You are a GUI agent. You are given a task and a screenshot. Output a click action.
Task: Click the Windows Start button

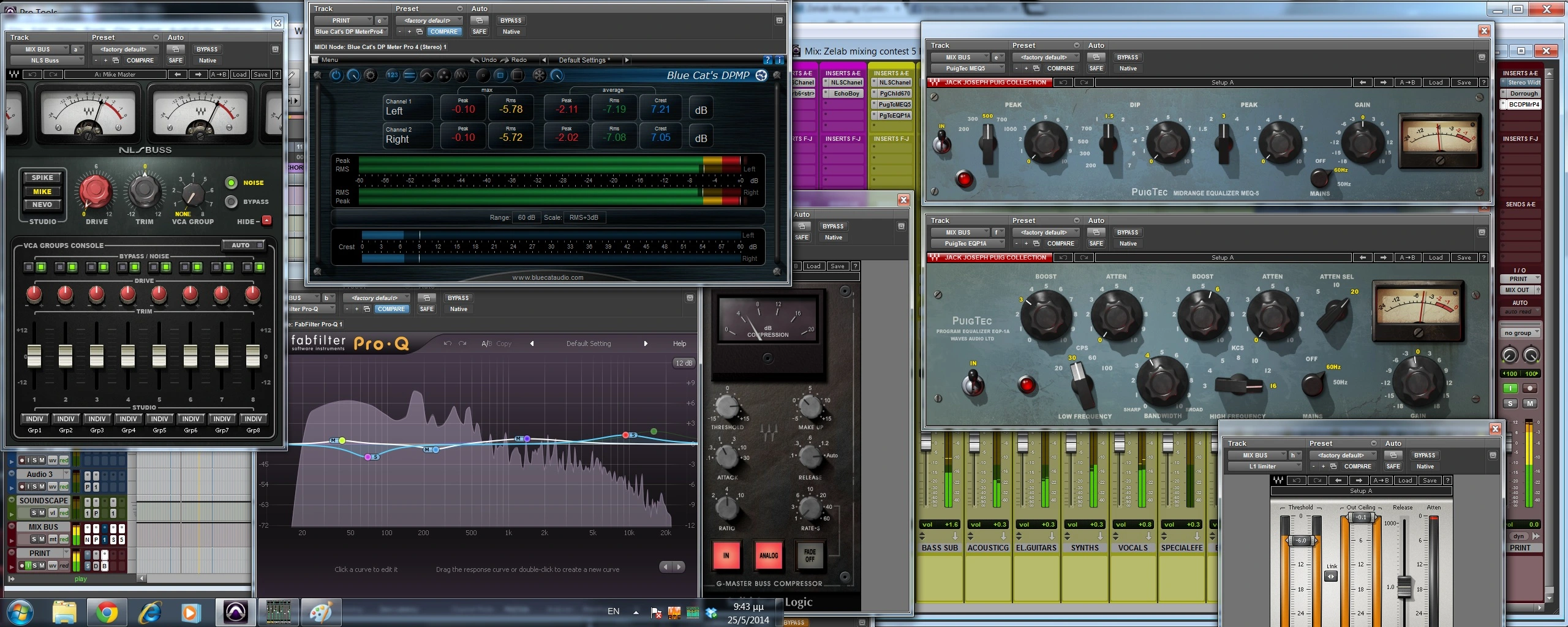pos(20,612)
